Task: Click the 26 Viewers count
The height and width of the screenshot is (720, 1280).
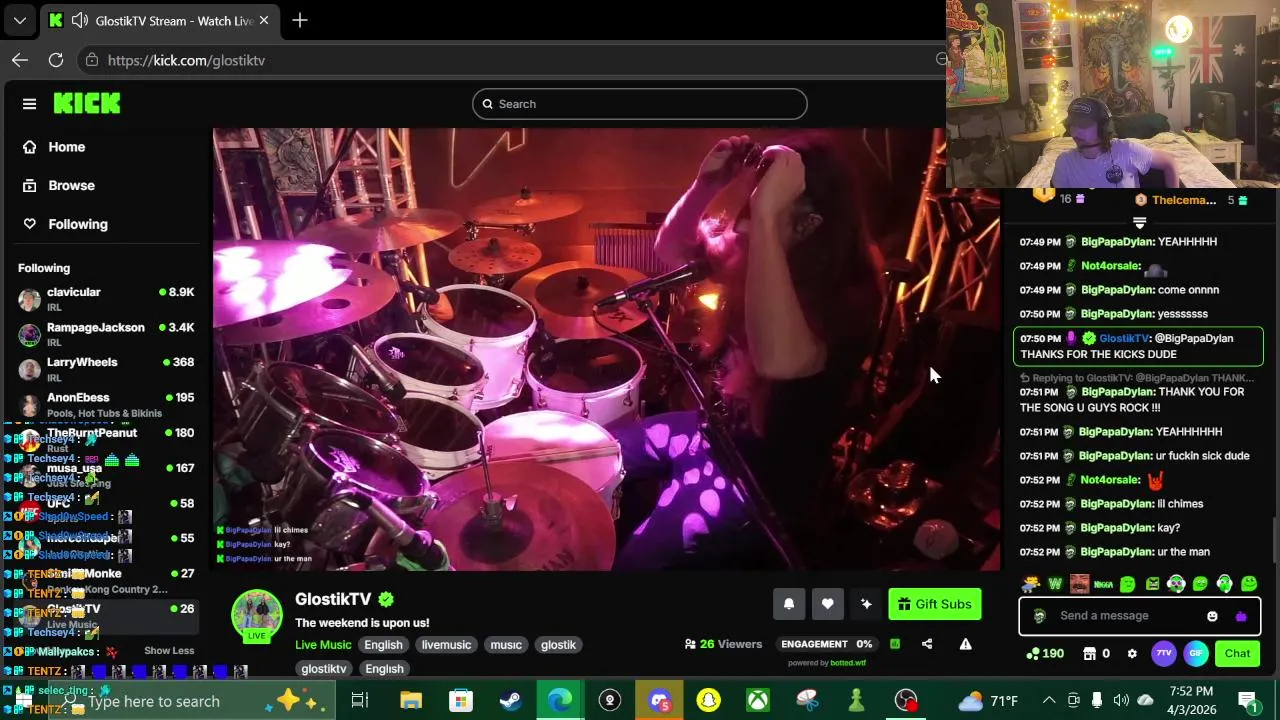Action: (723, 644)
